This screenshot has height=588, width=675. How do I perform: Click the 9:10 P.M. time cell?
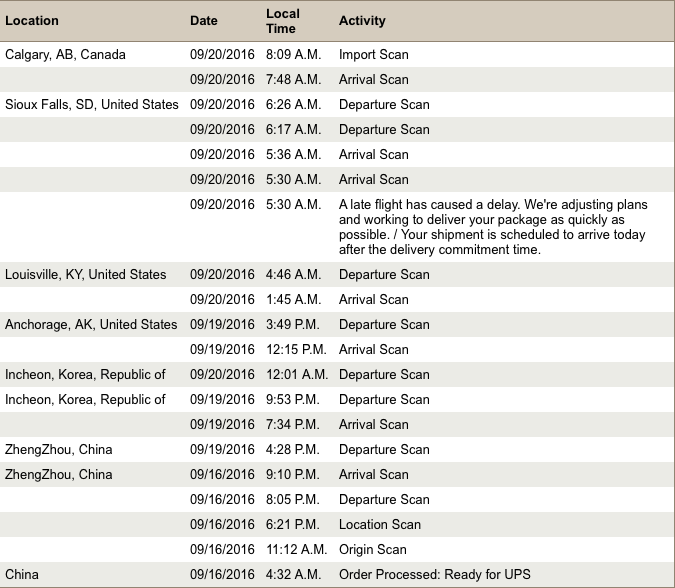point(293,474)
